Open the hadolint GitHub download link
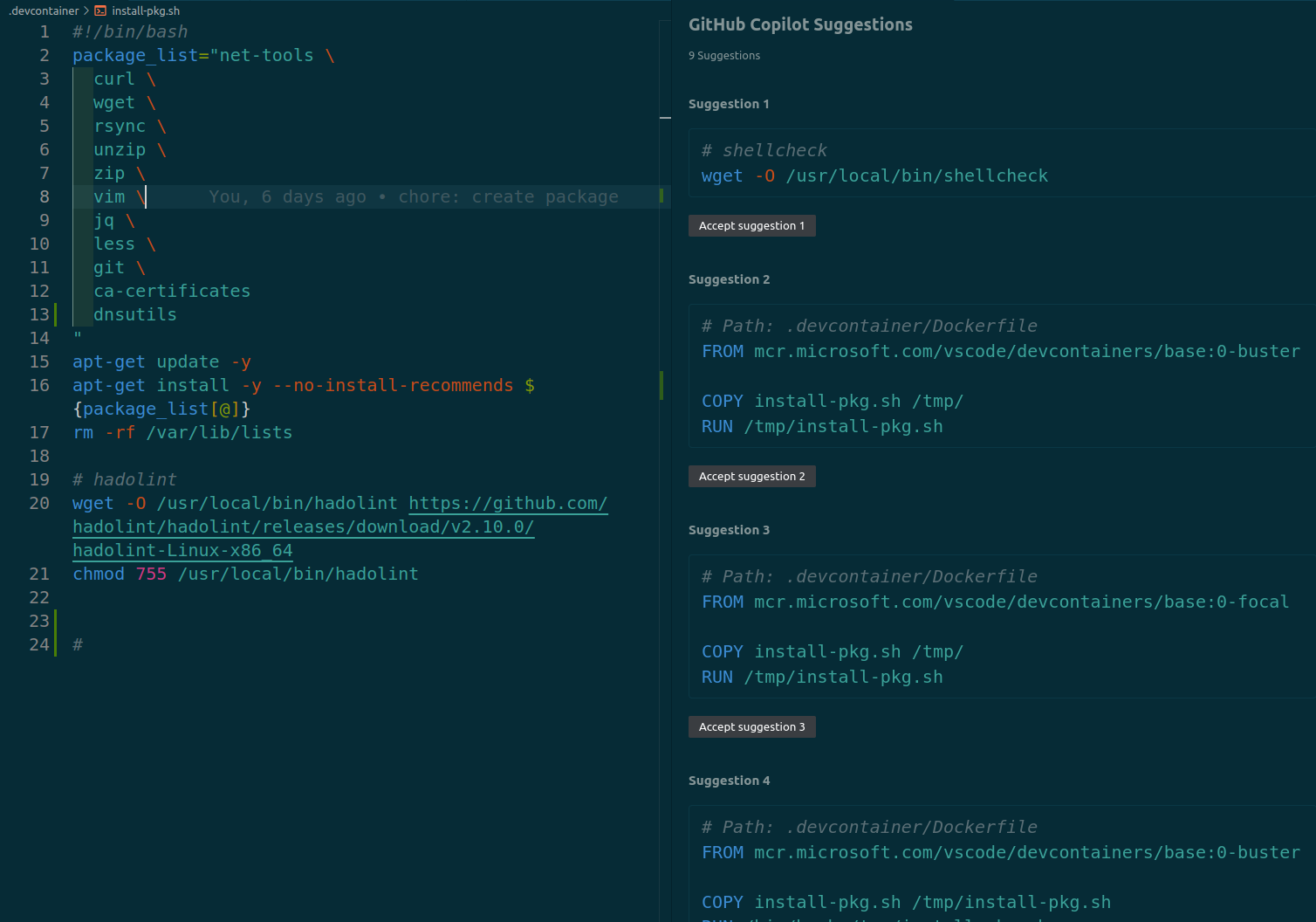The width and height of the screenshot is (1316, 922). click(x=339, y=526)
